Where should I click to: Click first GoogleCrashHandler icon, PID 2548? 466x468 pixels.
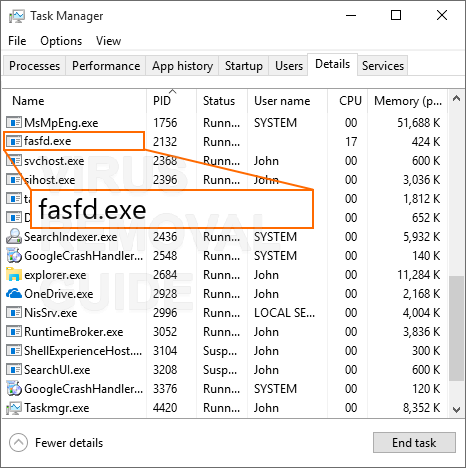click(14, 256)
